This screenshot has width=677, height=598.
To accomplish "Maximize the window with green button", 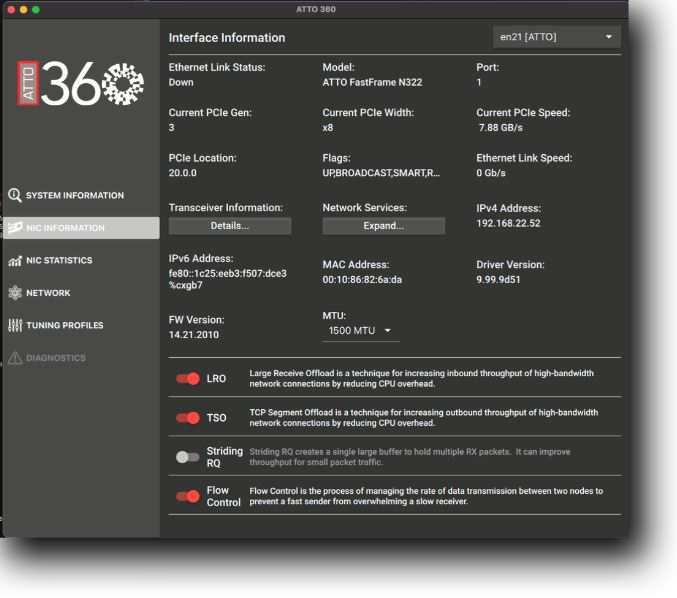I will pos(36,9).
